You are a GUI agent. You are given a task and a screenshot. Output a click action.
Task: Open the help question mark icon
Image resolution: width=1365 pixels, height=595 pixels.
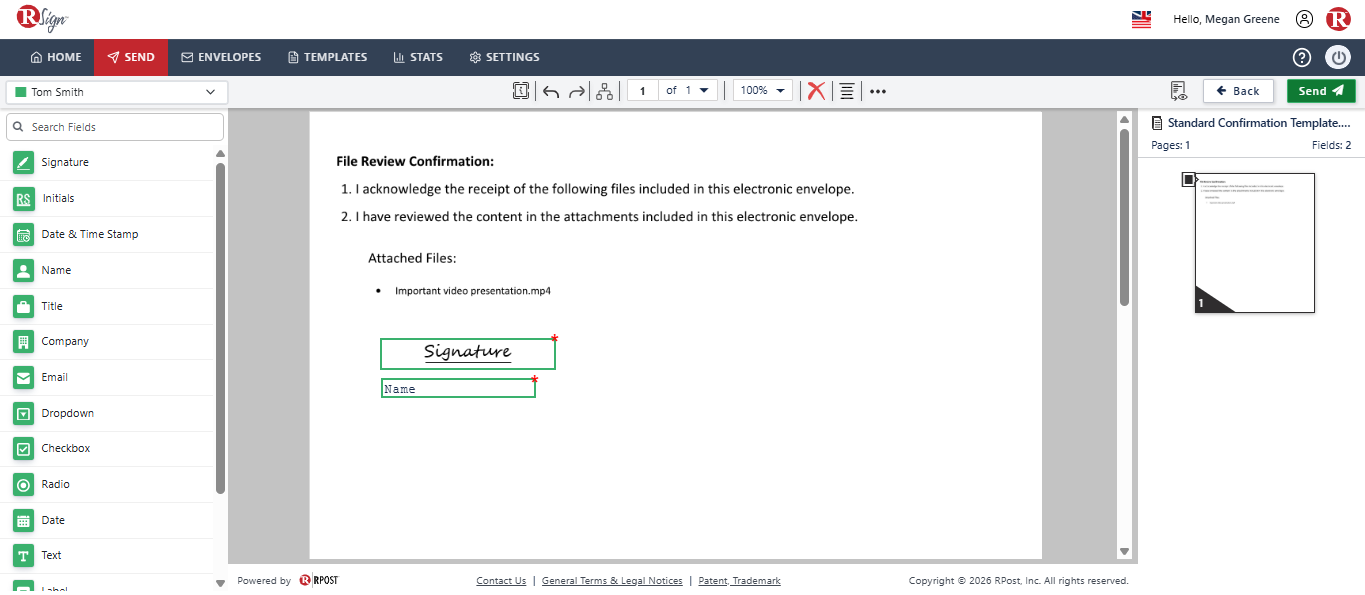1302,57
